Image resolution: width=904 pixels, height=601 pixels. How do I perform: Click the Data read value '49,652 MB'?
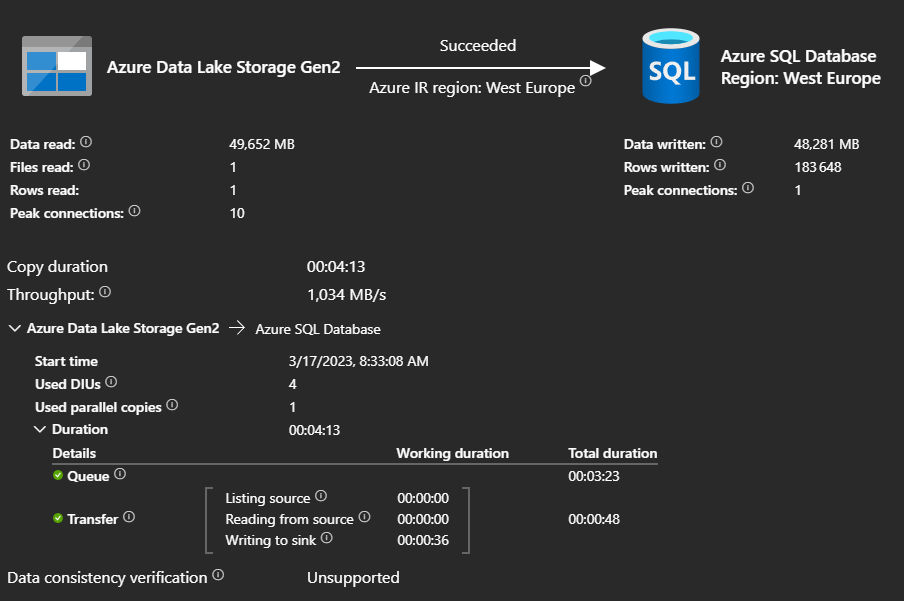click(x=262, y=144)
